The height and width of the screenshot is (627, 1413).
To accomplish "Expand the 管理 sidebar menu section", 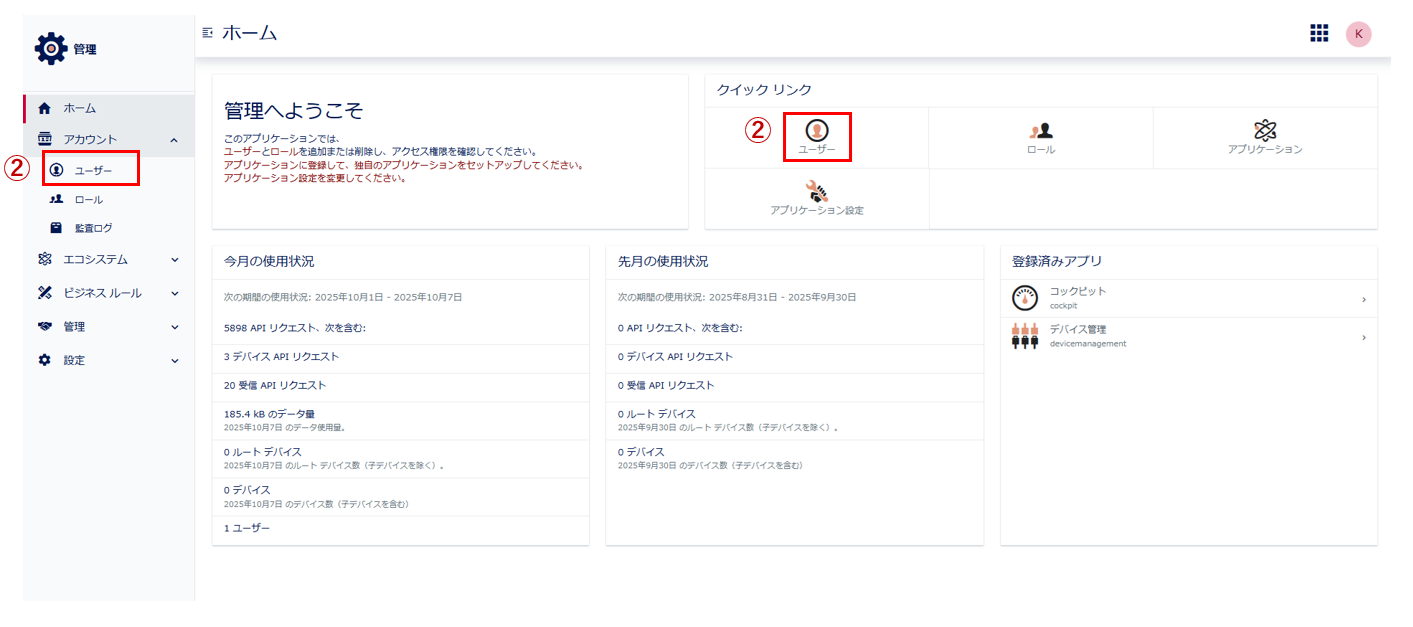I will tap(174, 327).
